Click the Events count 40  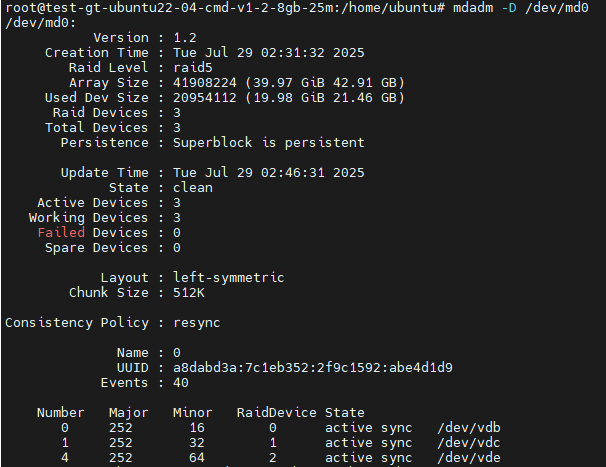coord(181,383)
